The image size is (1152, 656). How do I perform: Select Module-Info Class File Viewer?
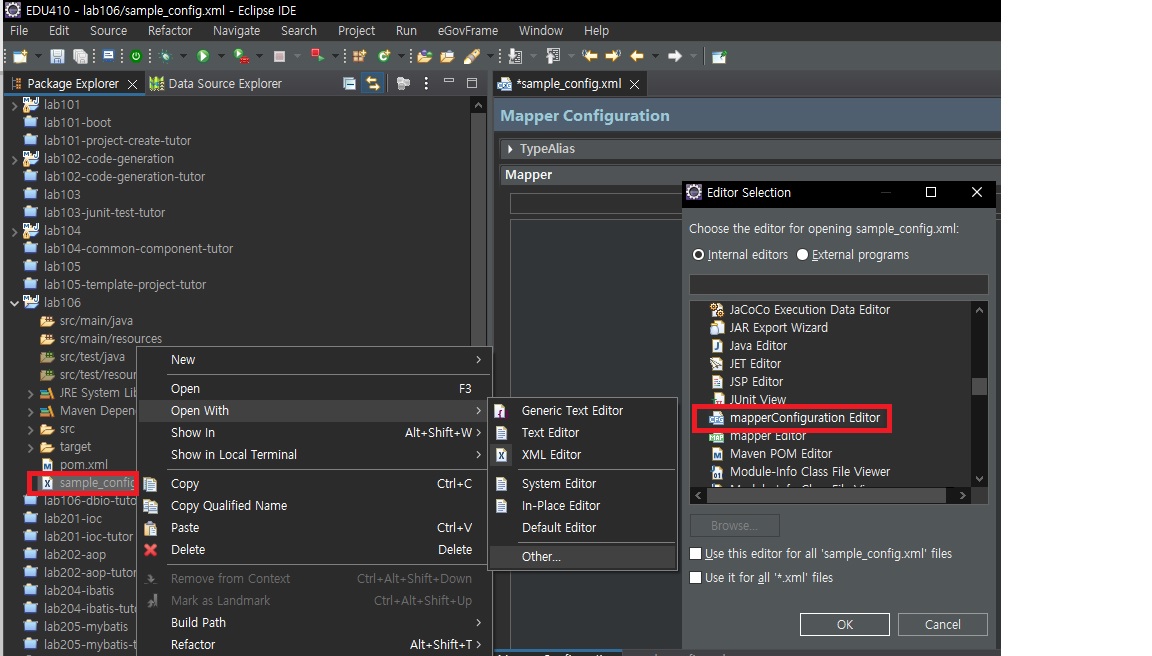(809, 472)
